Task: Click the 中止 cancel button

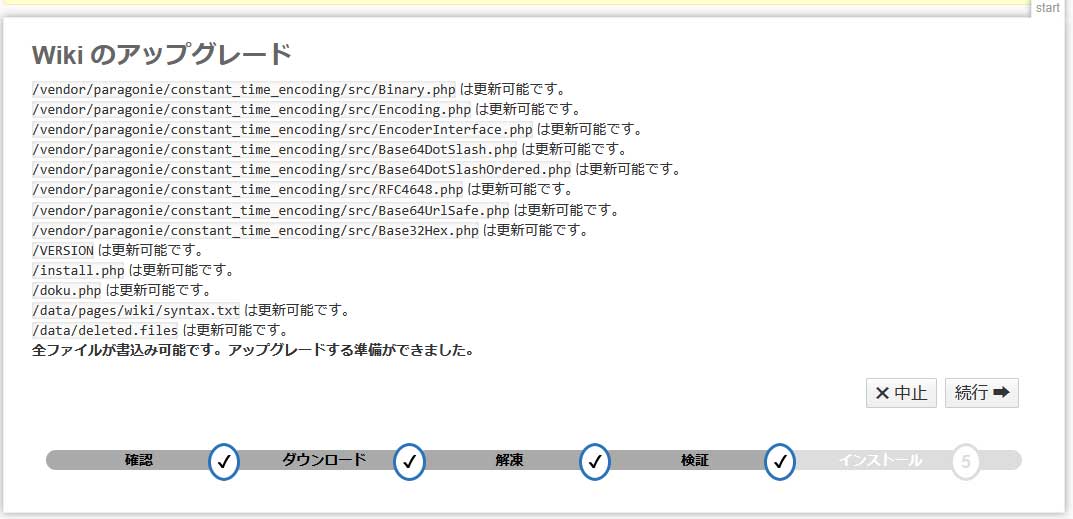Action: pyautogui.click(x=901, y=393)
